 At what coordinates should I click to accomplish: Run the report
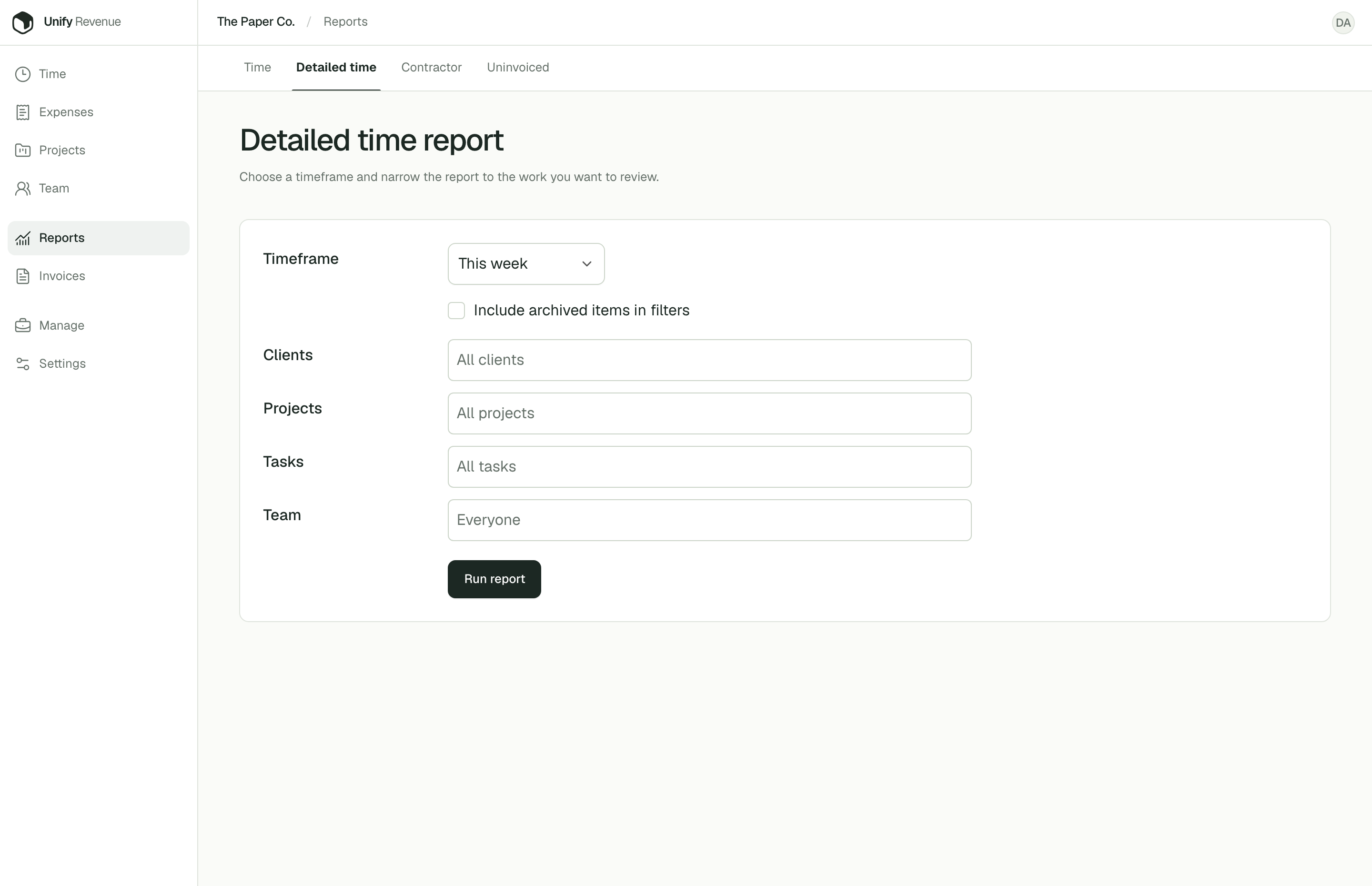coord(494,579)
